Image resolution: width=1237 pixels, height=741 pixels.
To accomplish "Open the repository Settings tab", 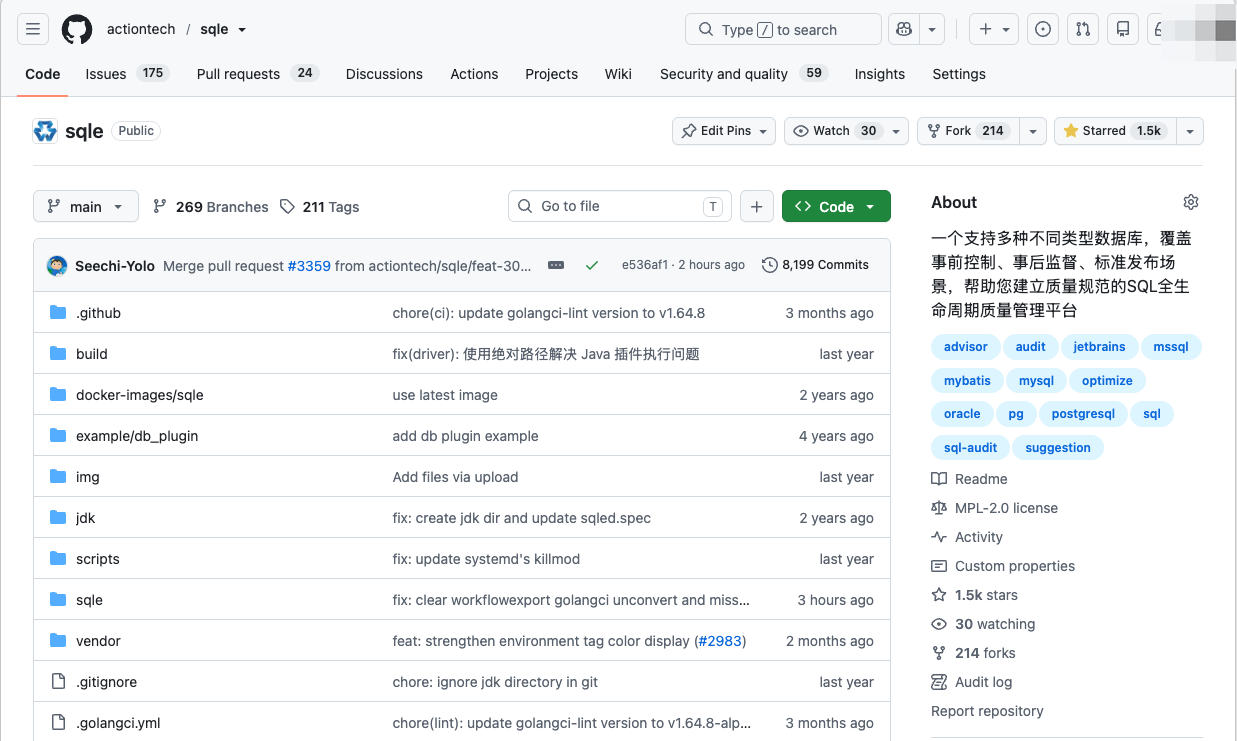I will pyautogui.click(x=959, y=74).
